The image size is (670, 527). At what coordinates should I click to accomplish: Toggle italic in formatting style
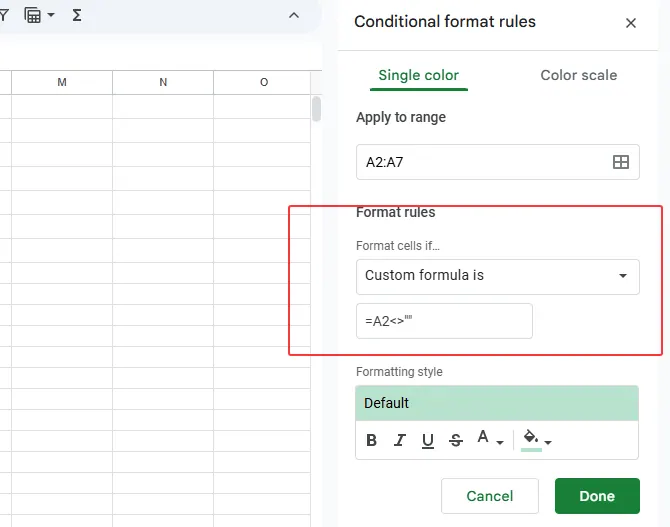pos(400,440)
